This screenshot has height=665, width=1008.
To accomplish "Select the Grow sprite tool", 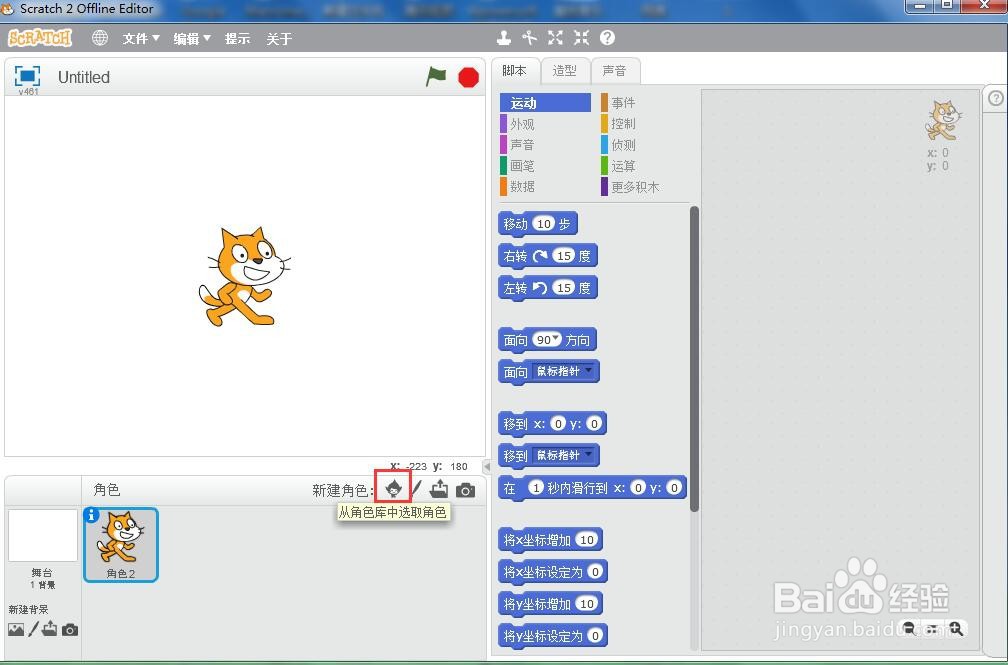I will click(x=555, y=38).
